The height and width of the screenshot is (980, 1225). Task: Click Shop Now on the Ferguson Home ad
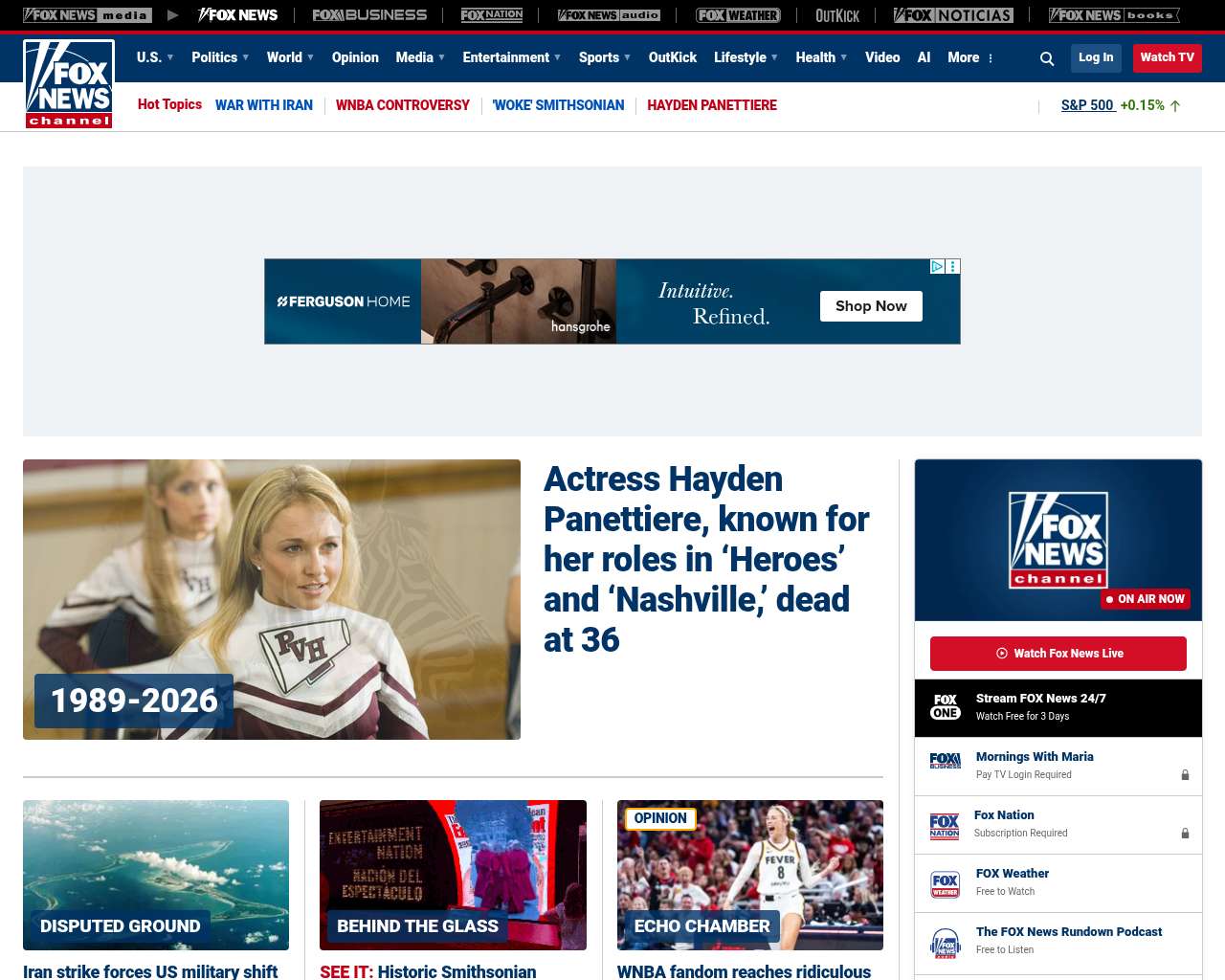pos(871,306)
